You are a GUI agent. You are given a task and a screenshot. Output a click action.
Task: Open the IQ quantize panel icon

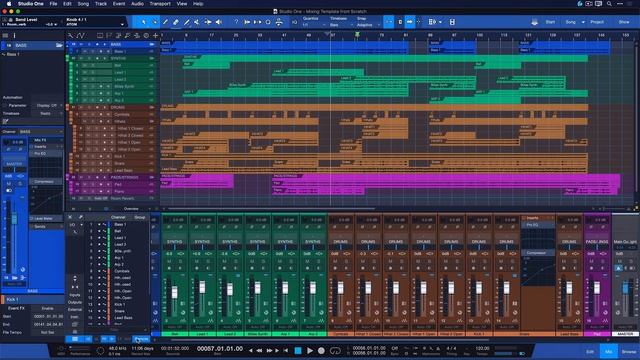click(x=294, y=22)
